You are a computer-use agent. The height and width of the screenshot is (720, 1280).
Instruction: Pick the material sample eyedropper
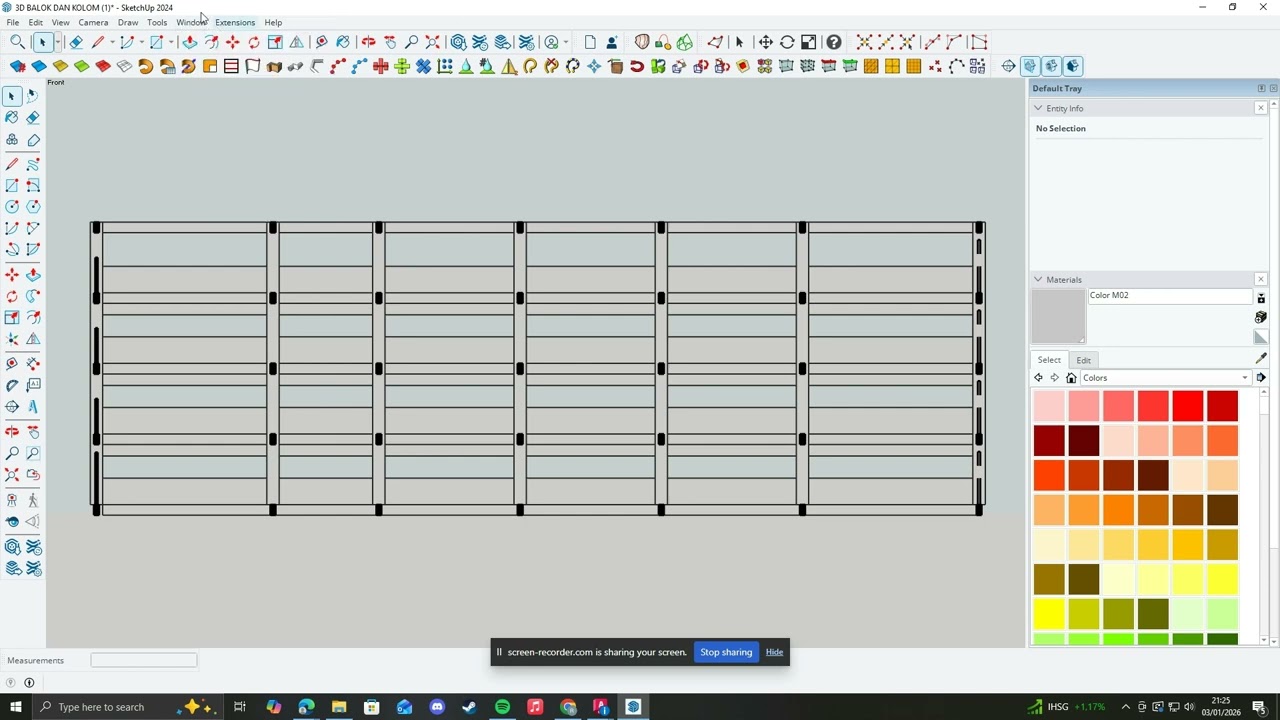pyautogui.click(x=1261, y=359)
